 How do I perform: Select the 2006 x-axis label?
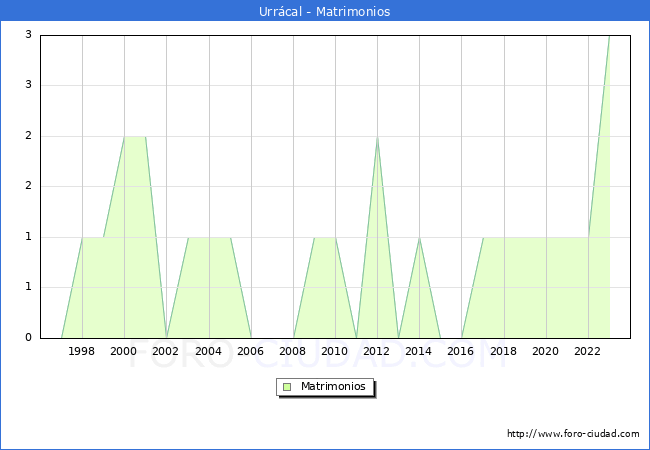(x=251, y=351)
